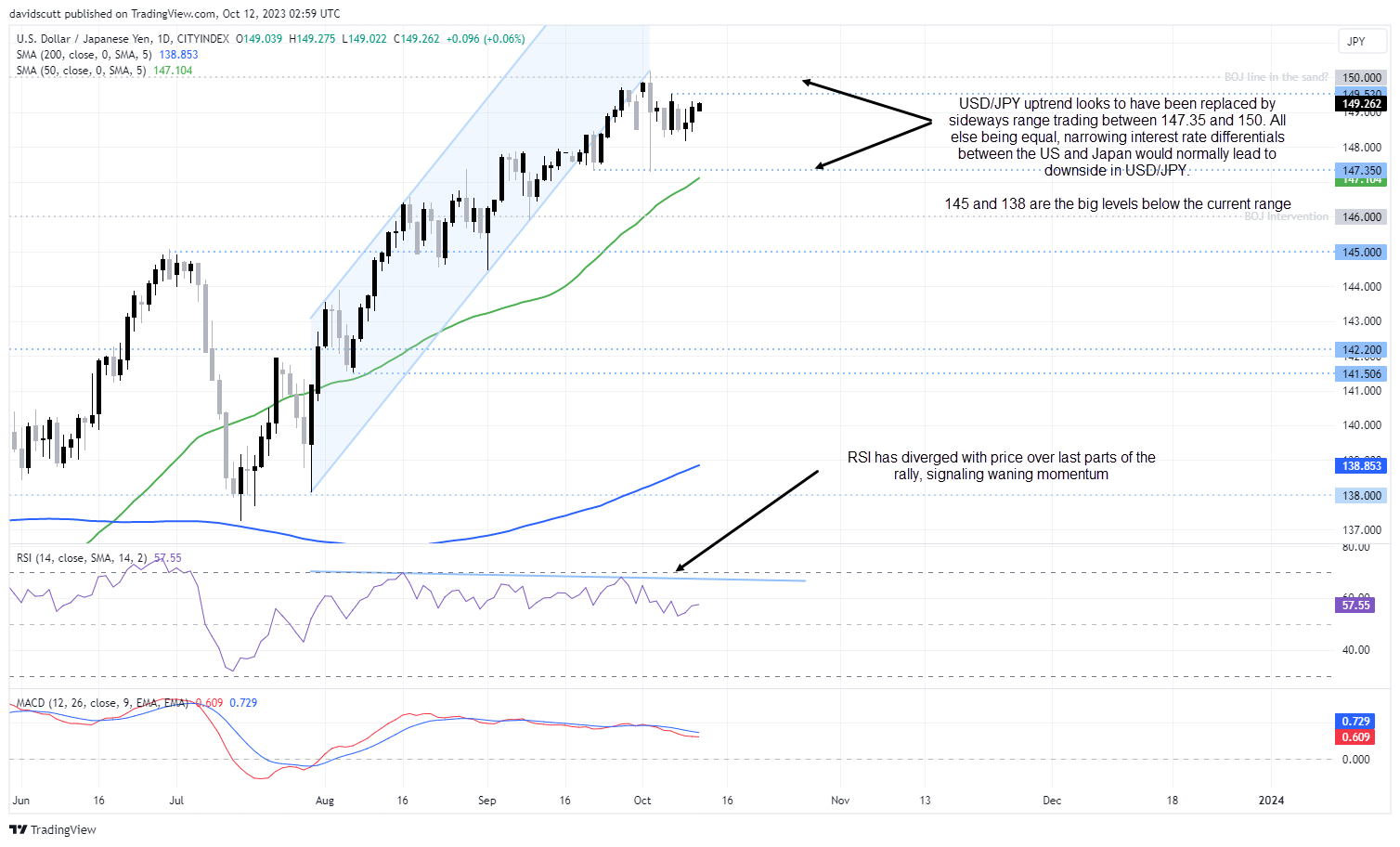Click the 0.729 MACD value label on axis
This screenshot has height=847, width=1400.
pos(1355,721)
